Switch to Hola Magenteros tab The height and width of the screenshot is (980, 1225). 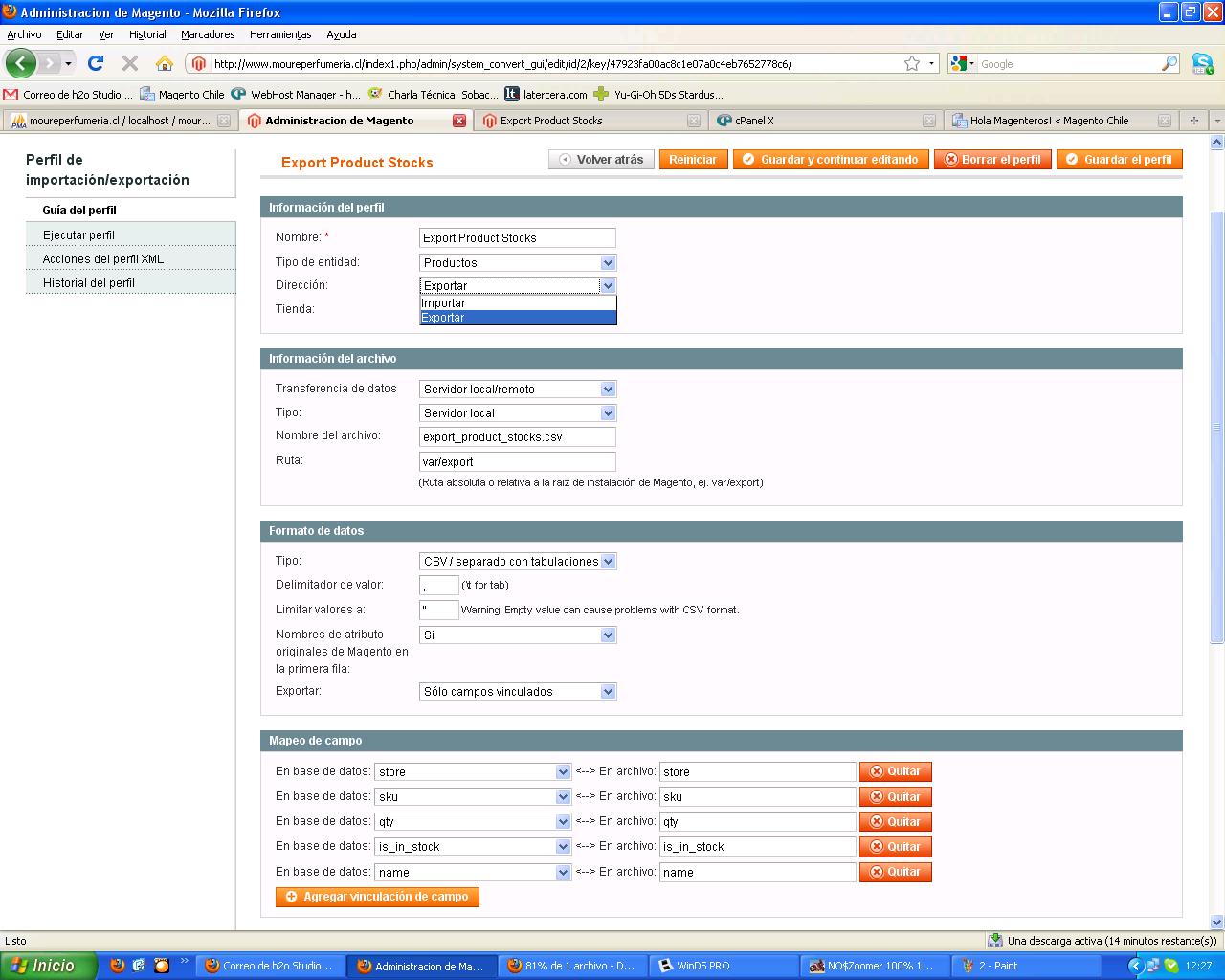coord(1060,121)
